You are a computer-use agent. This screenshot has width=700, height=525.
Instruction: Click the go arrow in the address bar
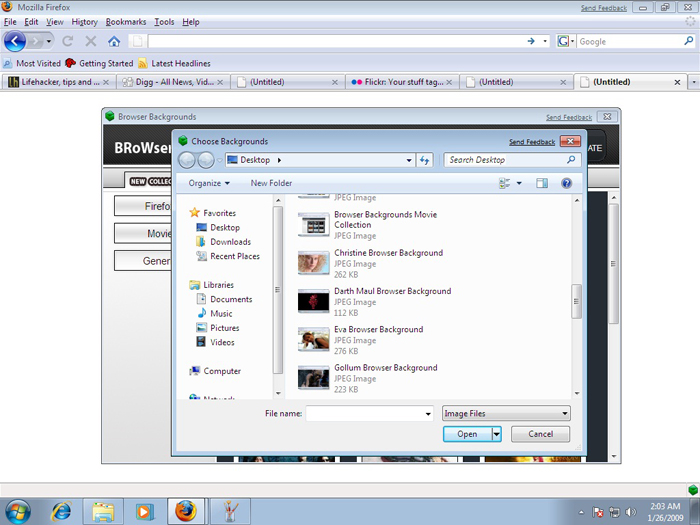click(531, 41)
